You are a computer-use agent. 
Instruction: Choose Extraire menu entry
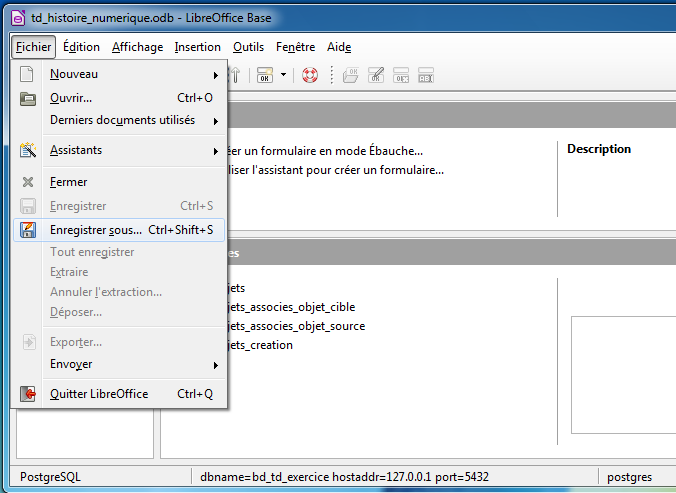(x=119, y=272)
